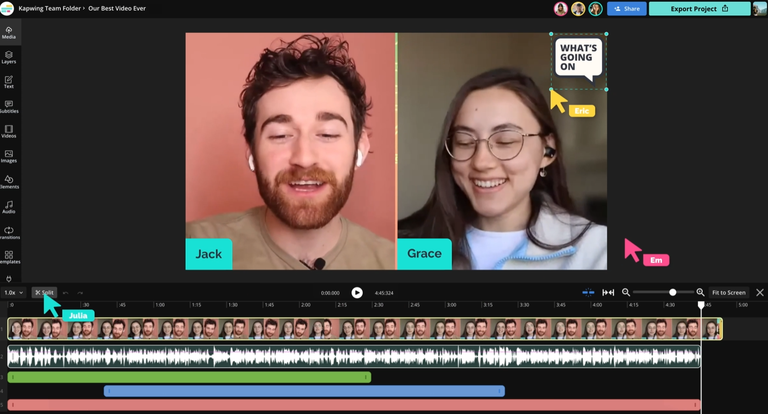This screenshot has width=768, height=414.
Task: Select the audio waveform track
Action: pyautogui.click(x=354, y=356)
